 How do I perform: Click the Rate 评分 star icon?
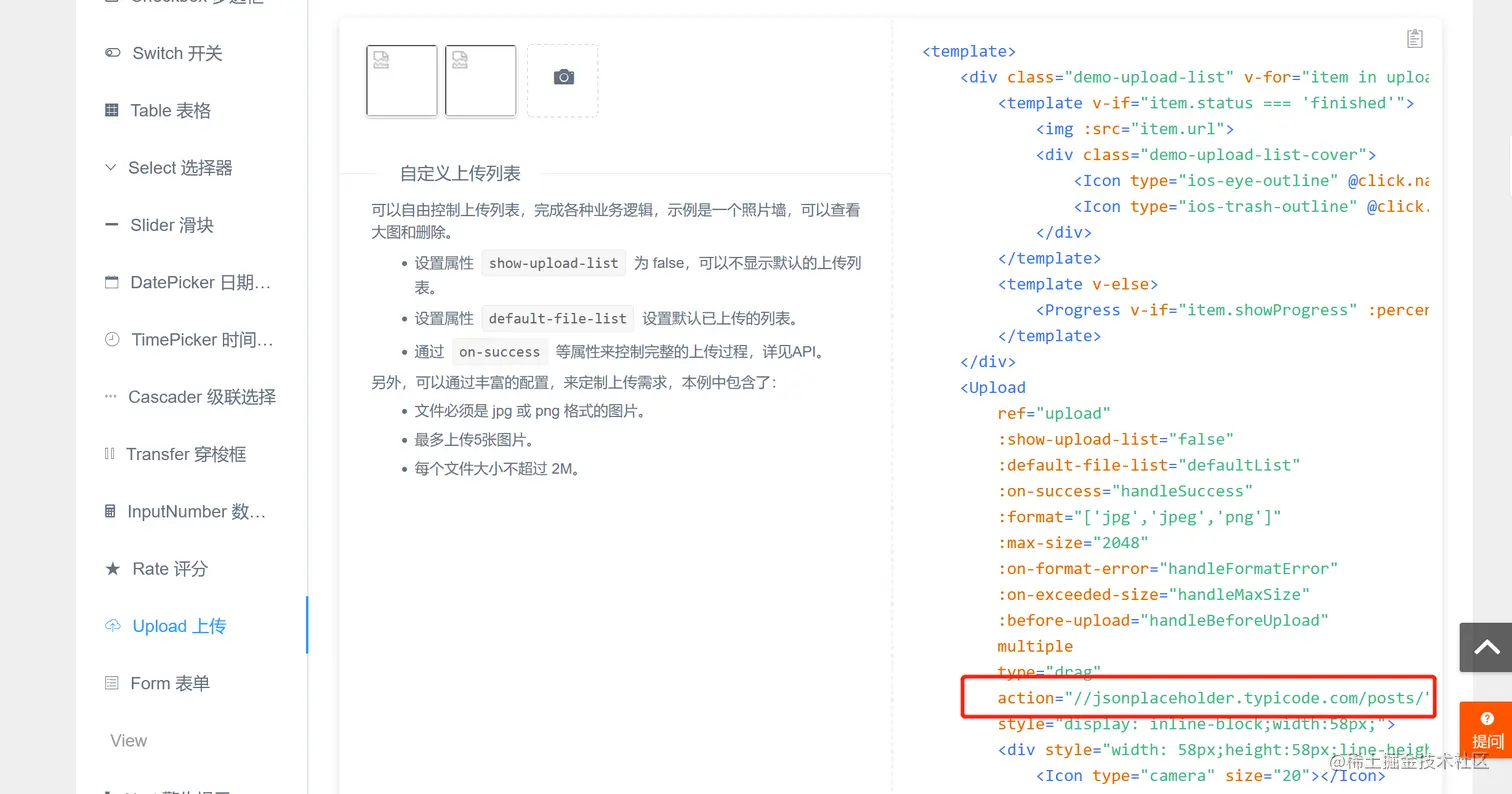click(x=110, y=568)
